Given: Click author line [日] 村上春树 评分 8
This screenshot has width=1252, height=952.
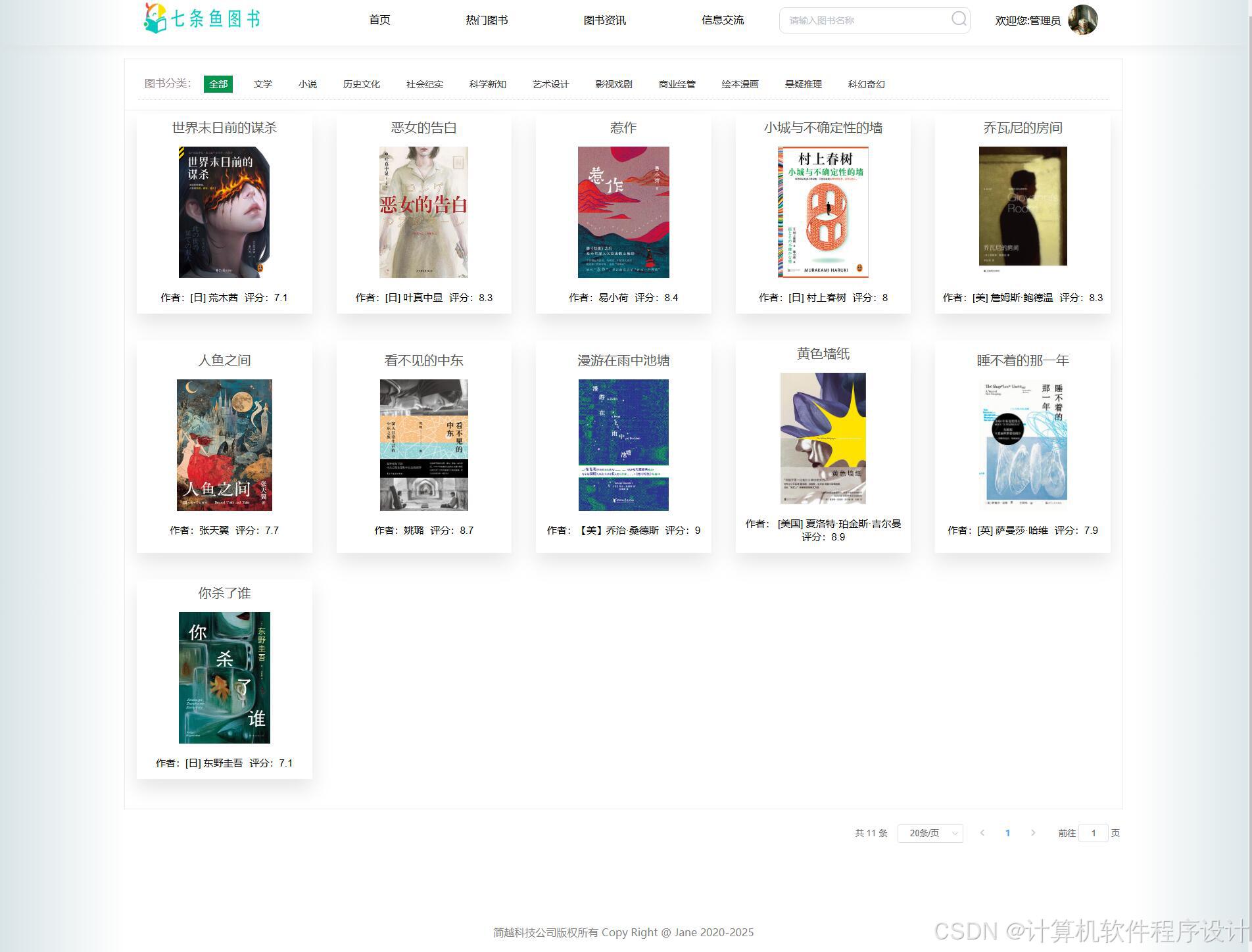Looking at the screenshot, I should [x=823, y=298].
